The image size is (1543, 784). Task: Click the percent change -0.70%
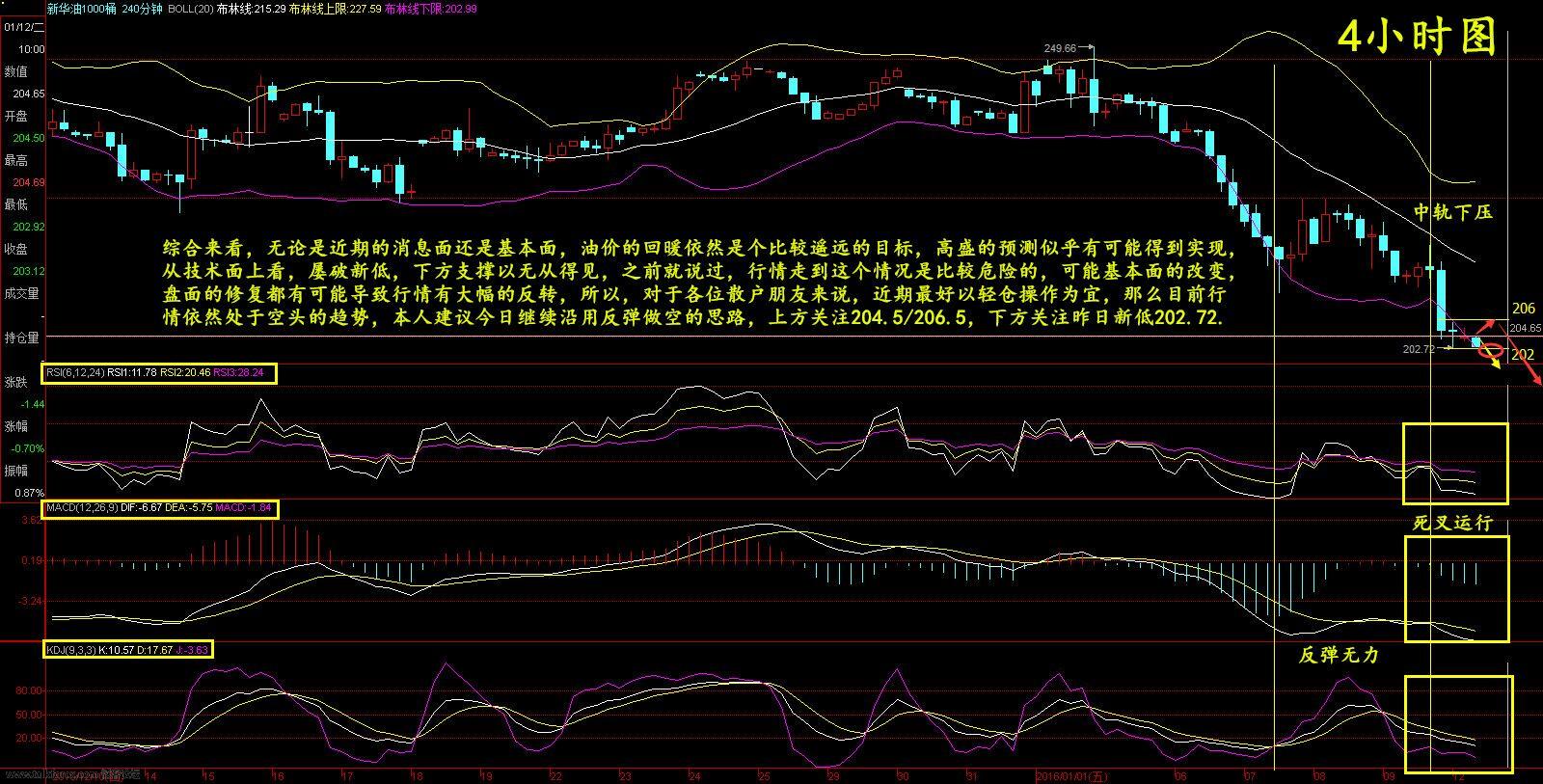click(x=29, y=448)
